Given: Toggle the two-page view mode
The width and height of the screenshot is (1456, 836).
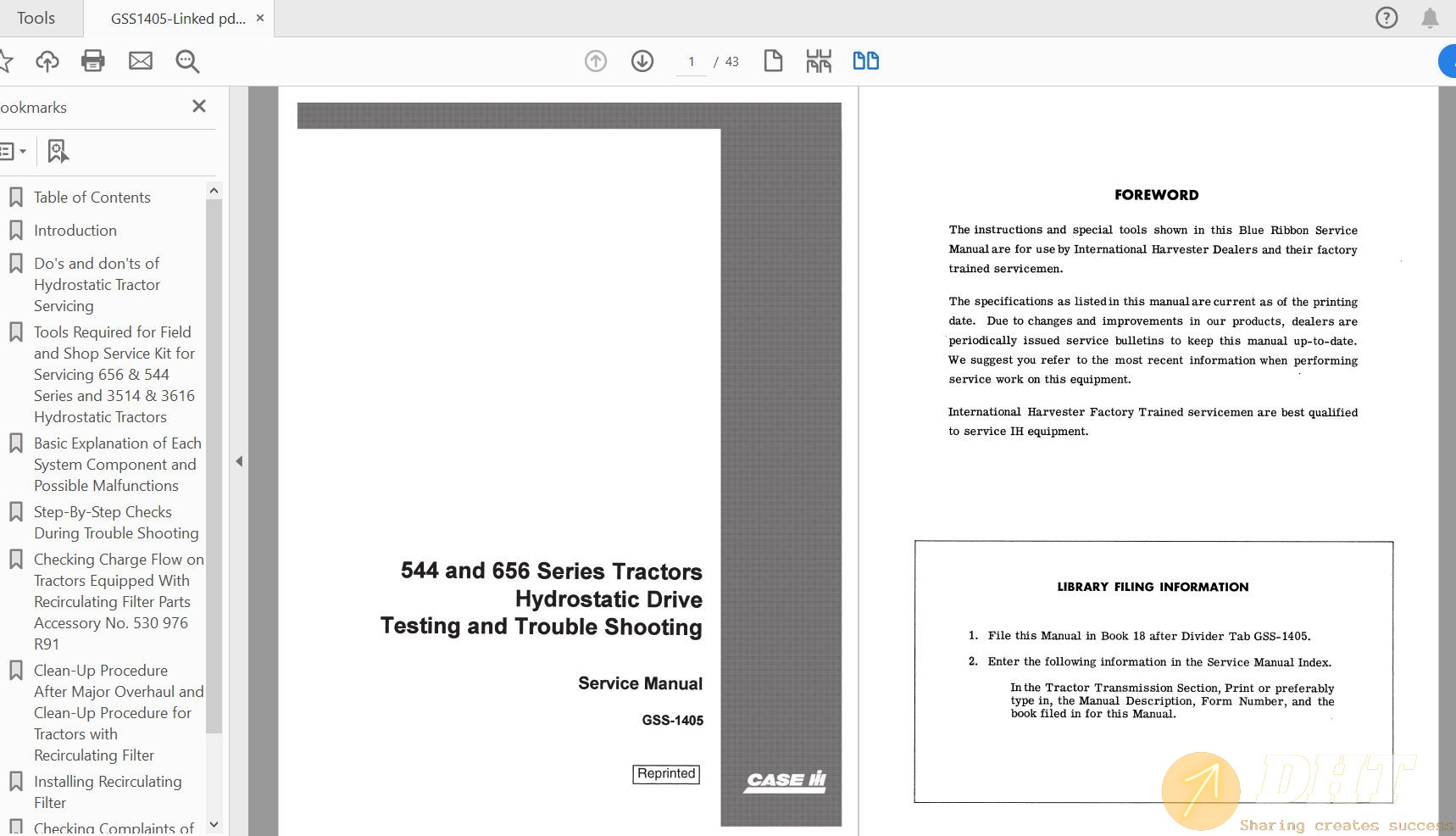Looking at the screenshot, I should coord(865,61).
